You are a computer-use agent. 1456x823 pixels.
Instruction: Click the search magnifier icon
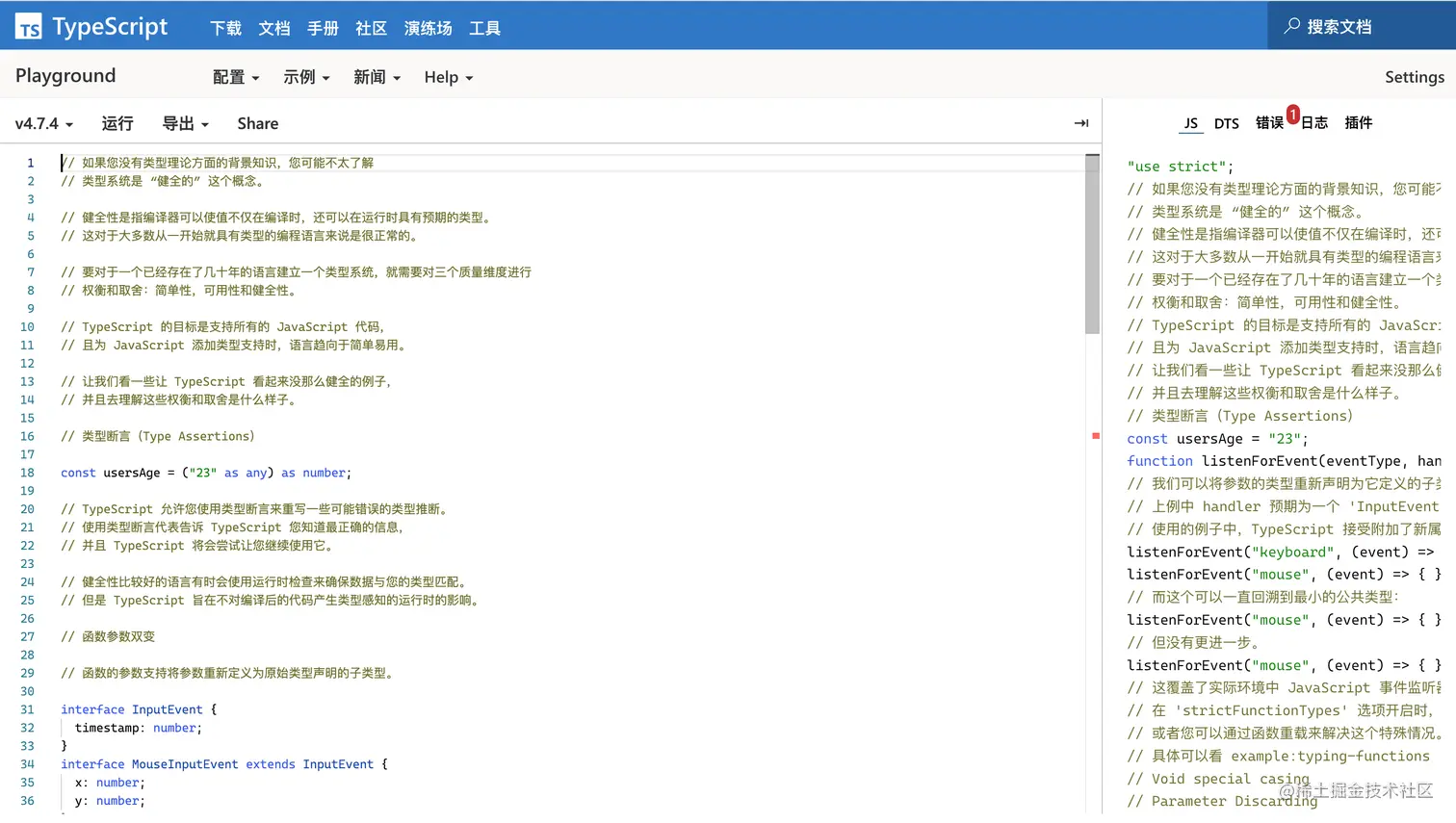pyautogui.click(x=1291, y=26)
